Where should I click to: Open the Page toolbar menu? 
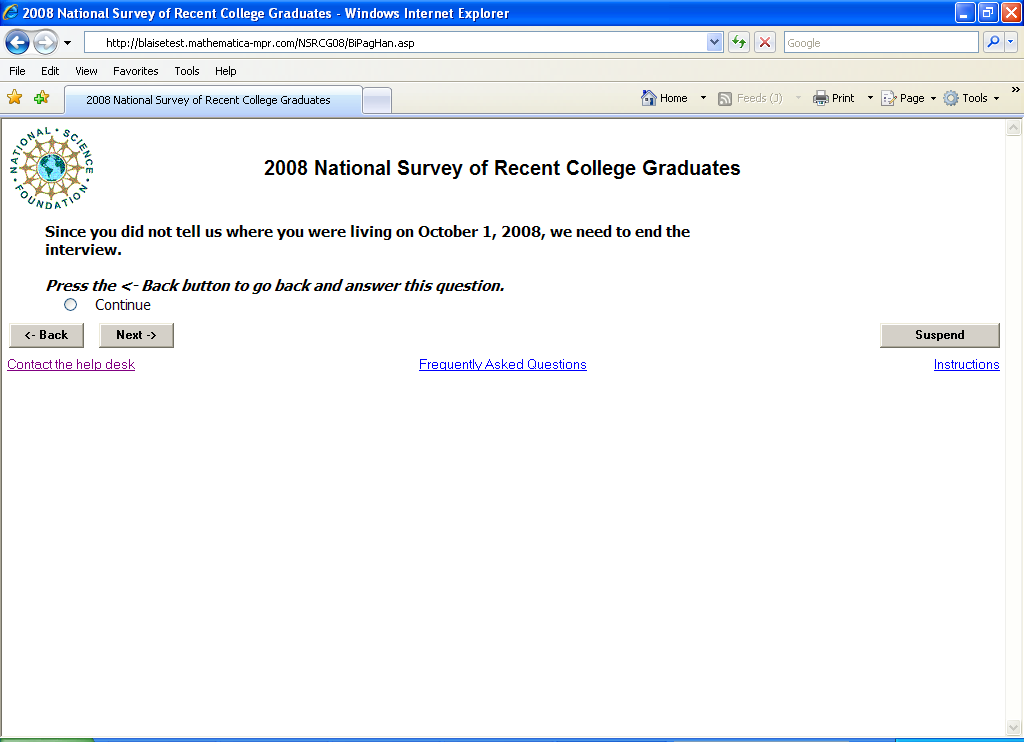point(908,98)
